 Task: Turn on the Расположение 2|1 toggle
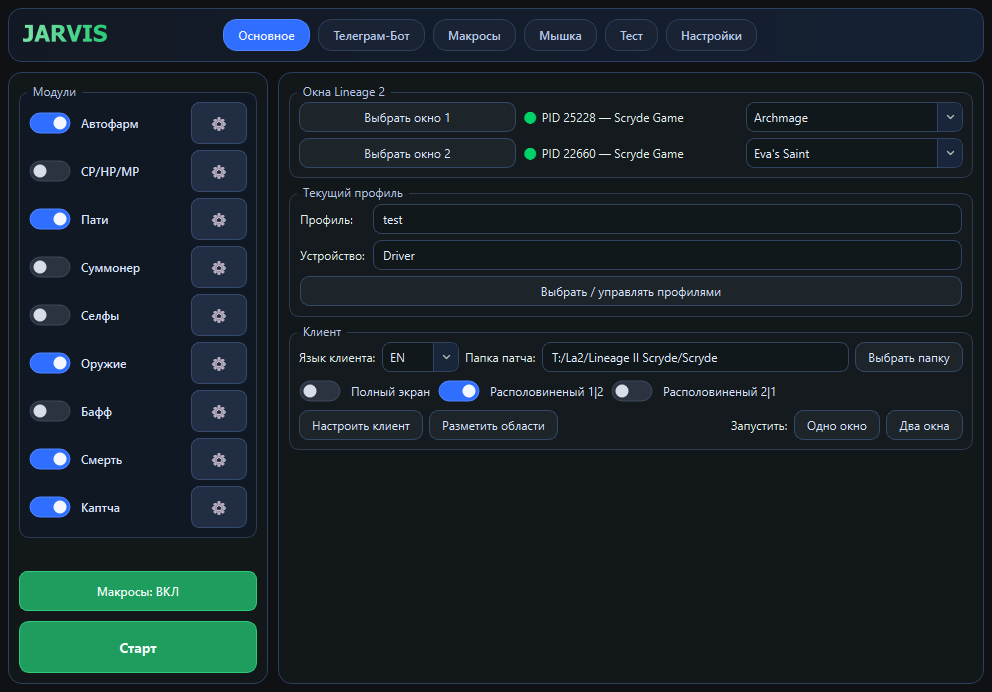click(x=632, y=392)
